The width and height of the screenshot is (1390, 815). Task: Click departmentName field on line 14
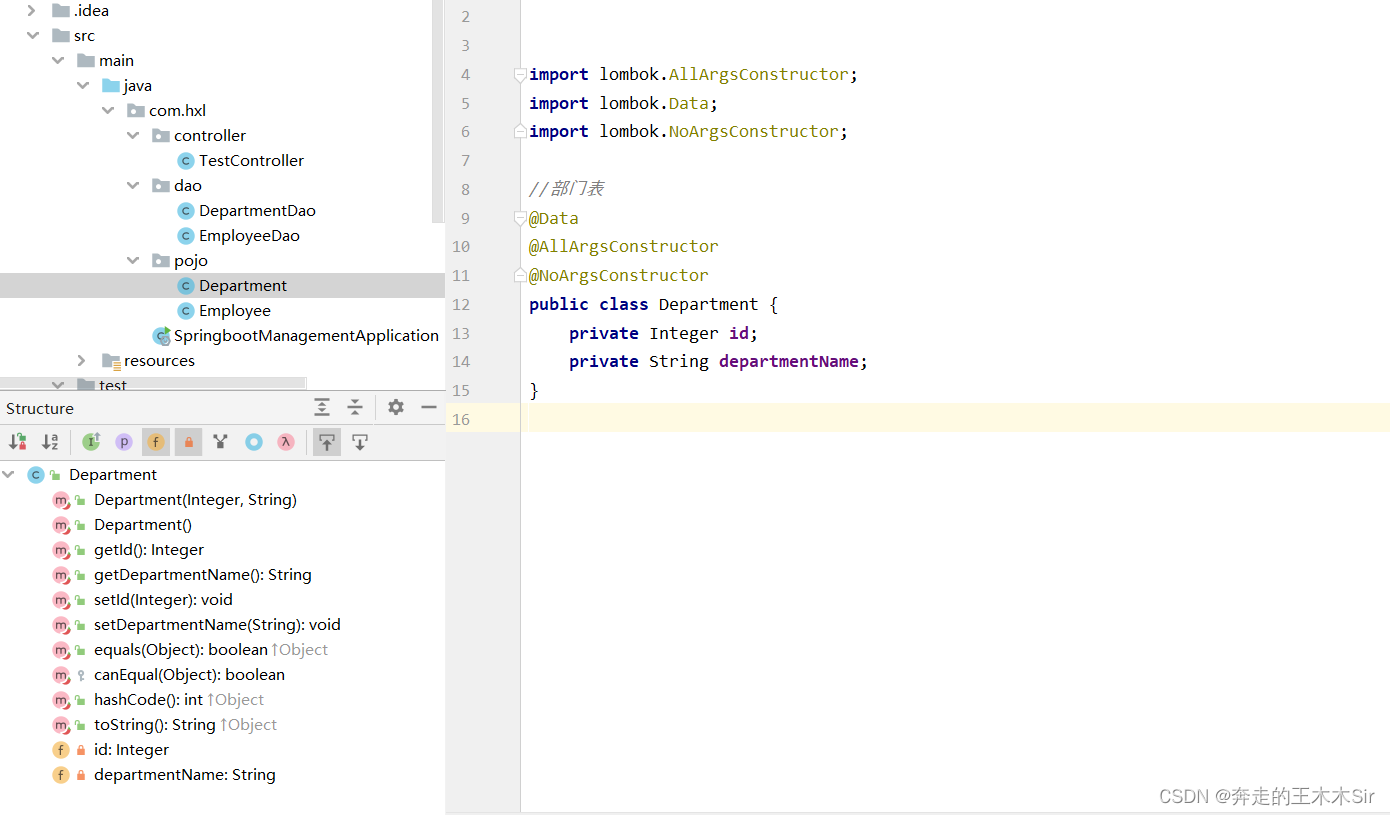click(x=788, y=361)
